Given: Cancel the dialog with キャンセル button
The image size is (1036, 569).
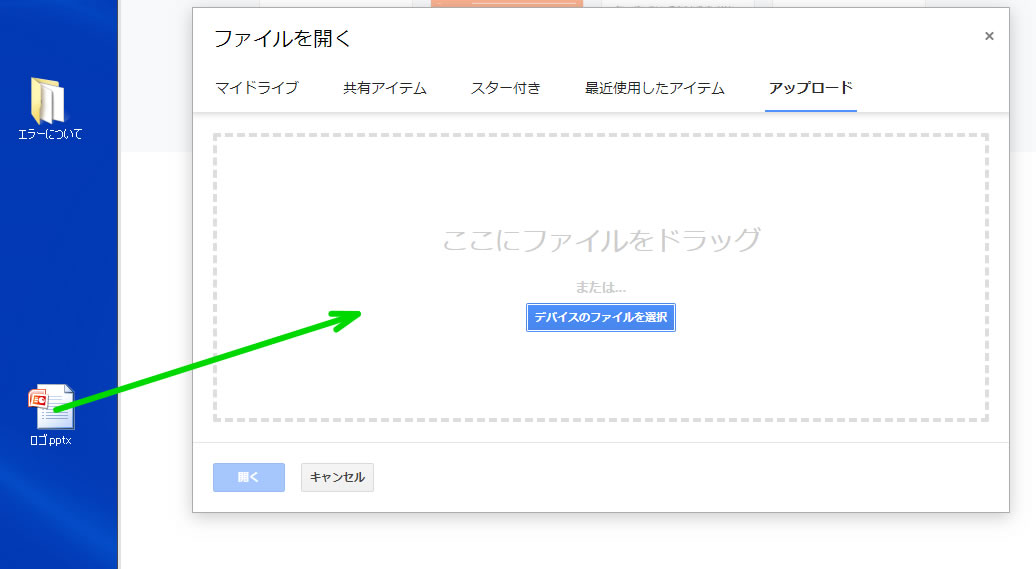Looking at the screenshot, I should point(337,477).
